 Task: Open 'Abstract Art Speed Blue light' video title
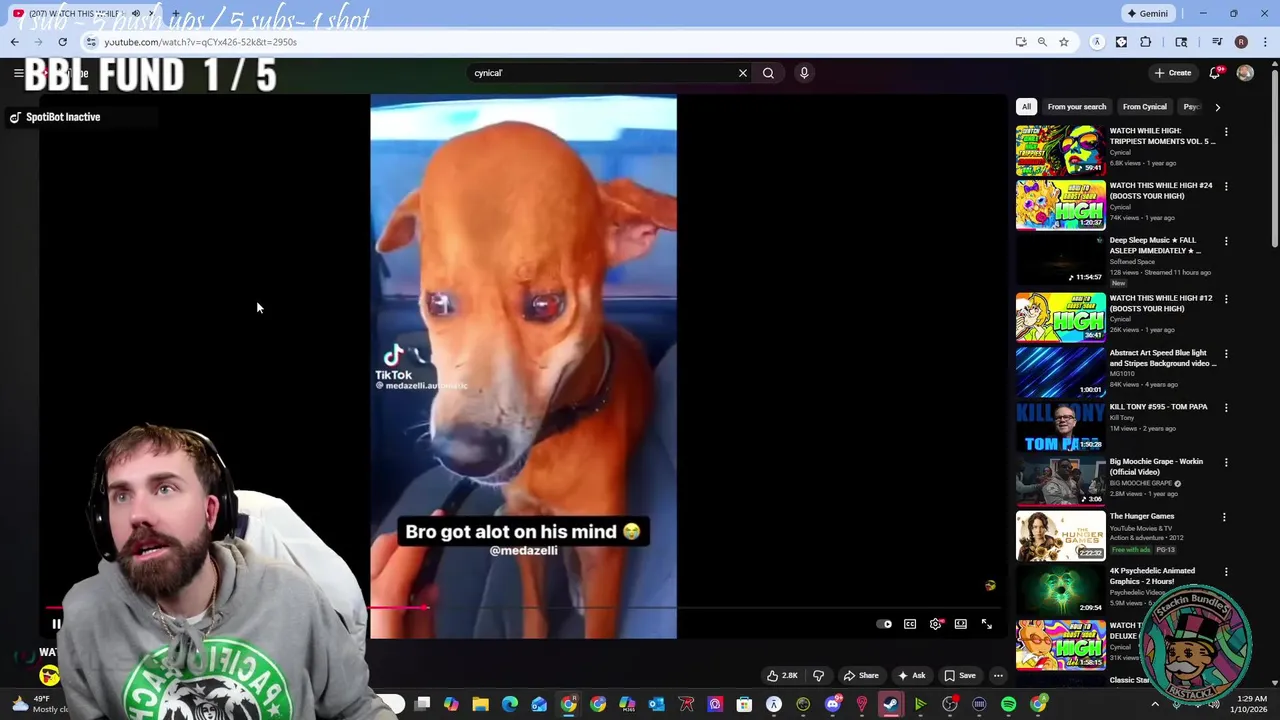click(1162, 358)
